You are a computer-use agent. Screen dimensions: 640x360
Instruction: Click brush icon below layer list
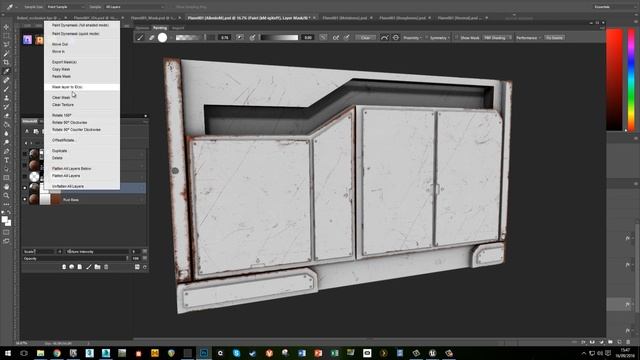tap(89, 267)
